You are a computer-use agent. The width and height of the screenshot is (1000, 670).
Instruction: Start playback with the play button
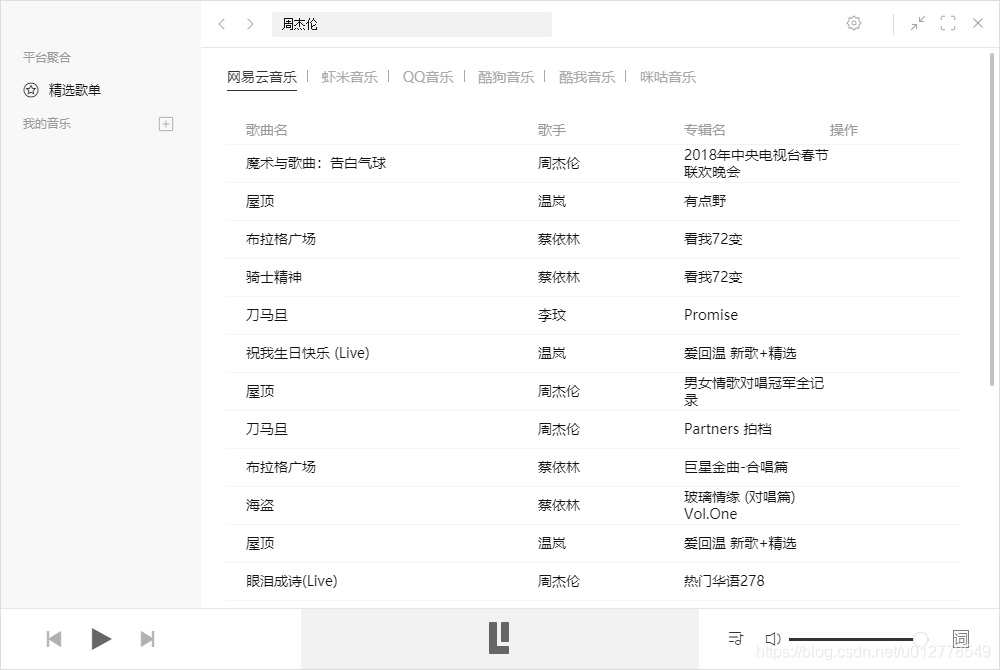coord(101,639)
